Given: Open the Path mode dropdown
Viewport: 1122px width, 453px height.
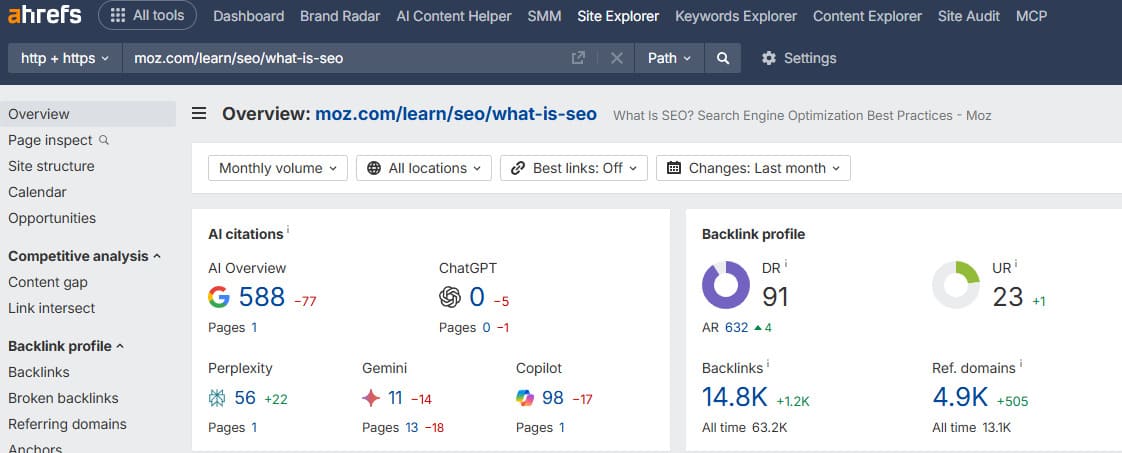Looking at the screenshot, I should tap(670, 58).
